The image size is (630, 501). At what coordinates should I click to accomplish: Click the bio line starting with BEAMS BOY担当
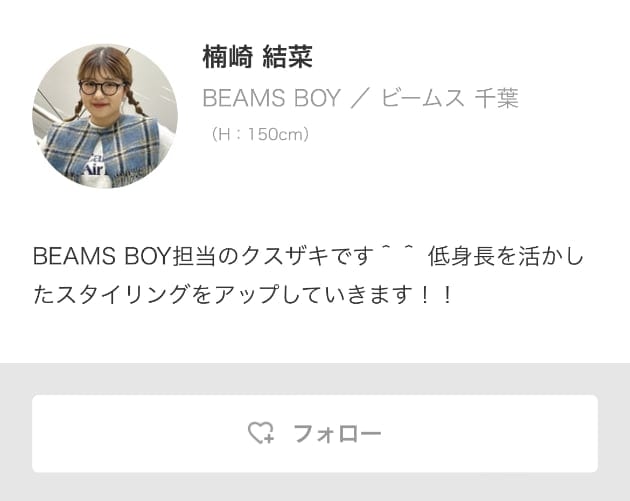pyautogui.click(x=308, y=256)
